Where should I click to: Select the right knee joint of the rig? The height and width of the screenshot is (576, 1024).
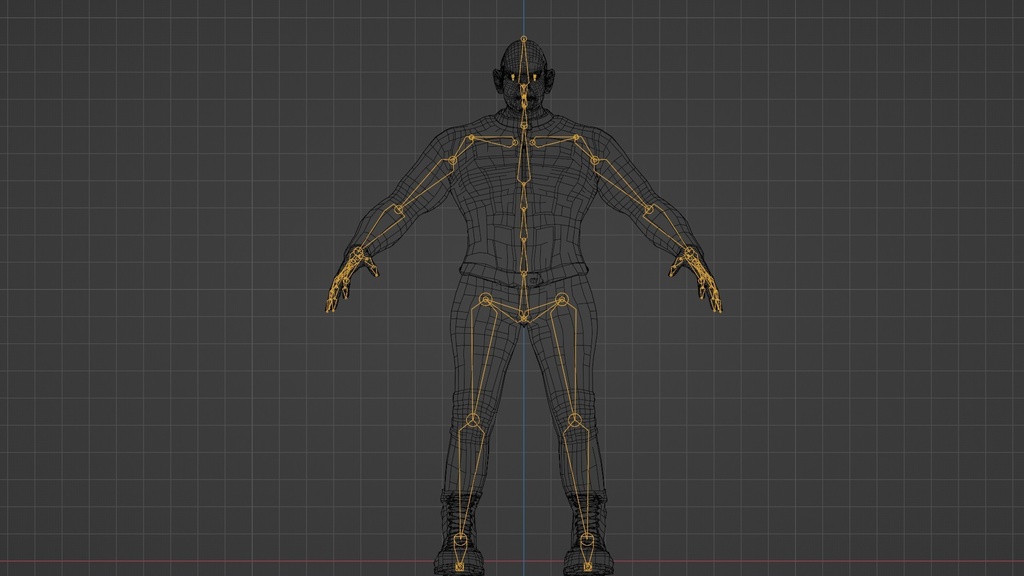point(472,420)
